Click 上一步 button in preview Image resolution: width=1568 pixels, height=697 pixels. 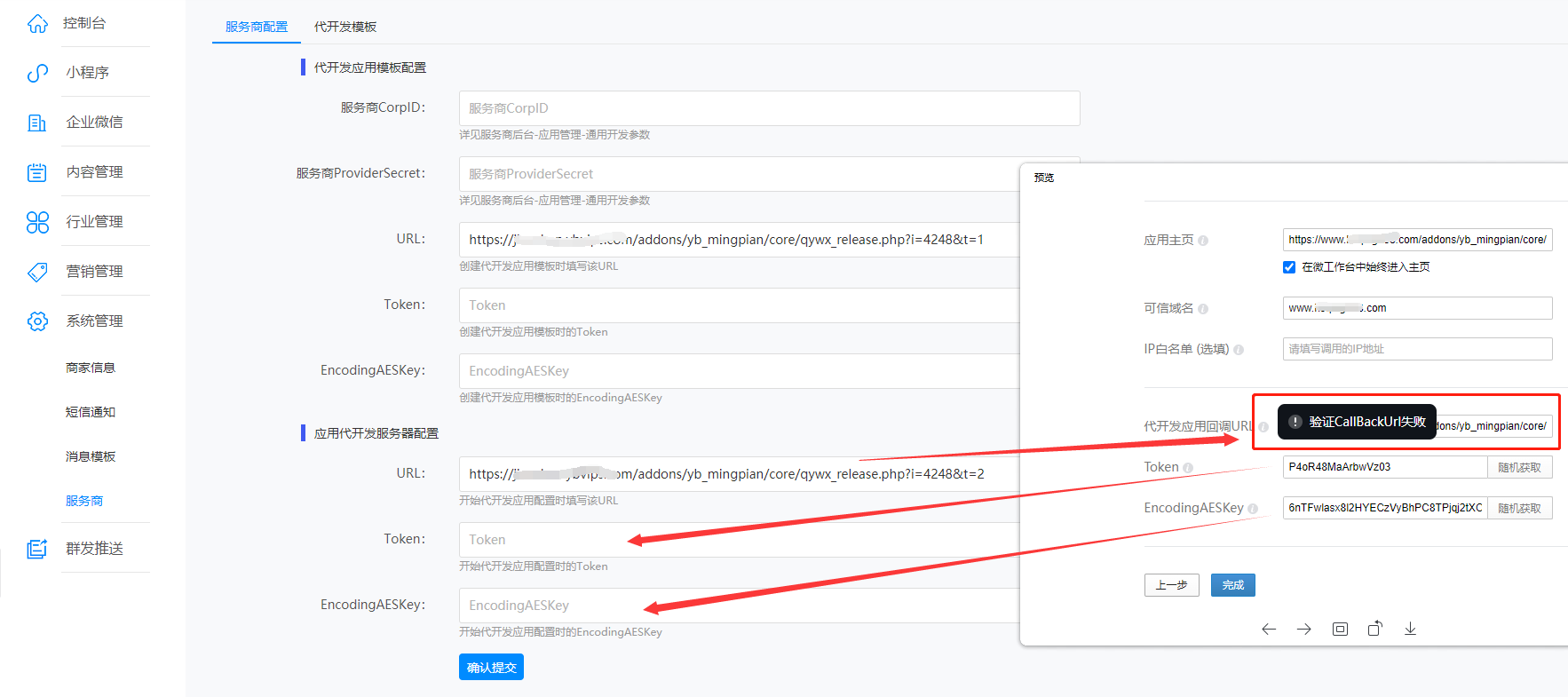tap(1172, 585)
